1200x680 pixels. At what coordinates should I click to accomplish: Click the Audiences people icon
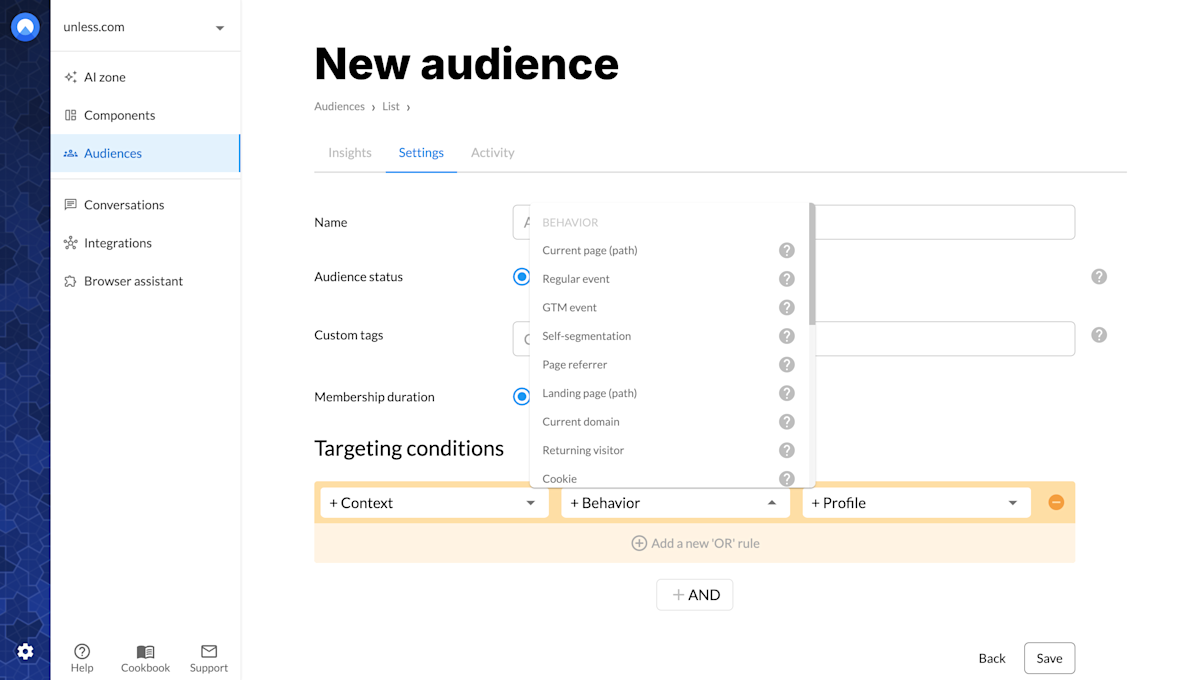point(70,153)
